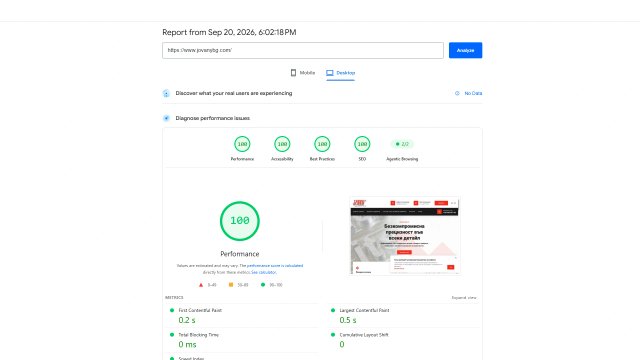Jump to the Best Practices score gauge
This screenshot has height=360, width=640.
click(322, 144)
